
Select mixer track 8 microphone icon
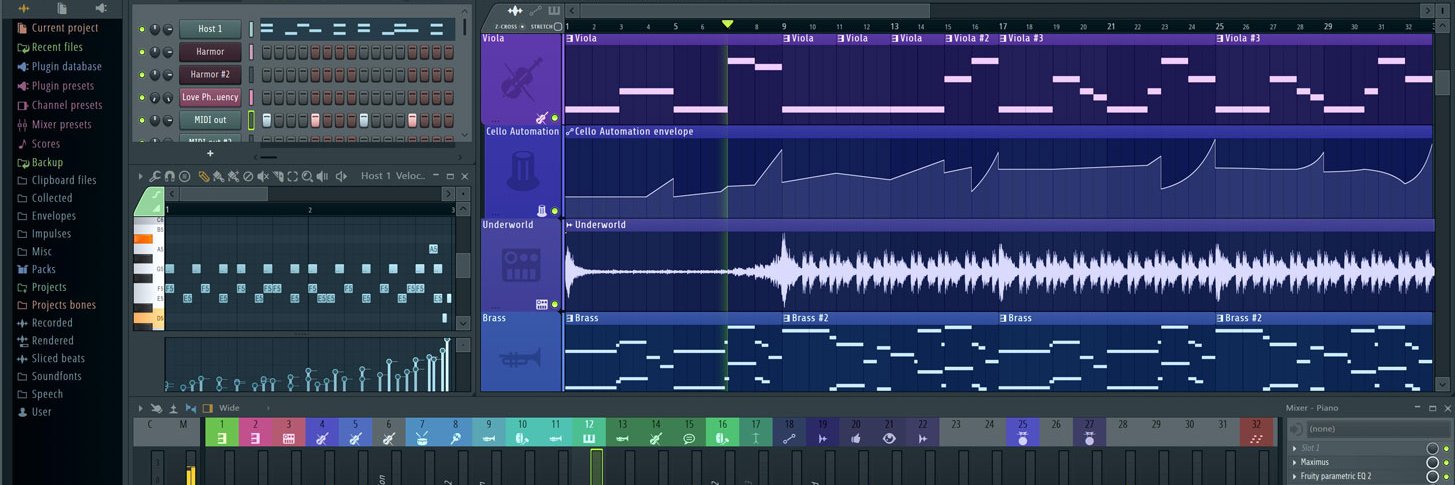pos(455,438)
